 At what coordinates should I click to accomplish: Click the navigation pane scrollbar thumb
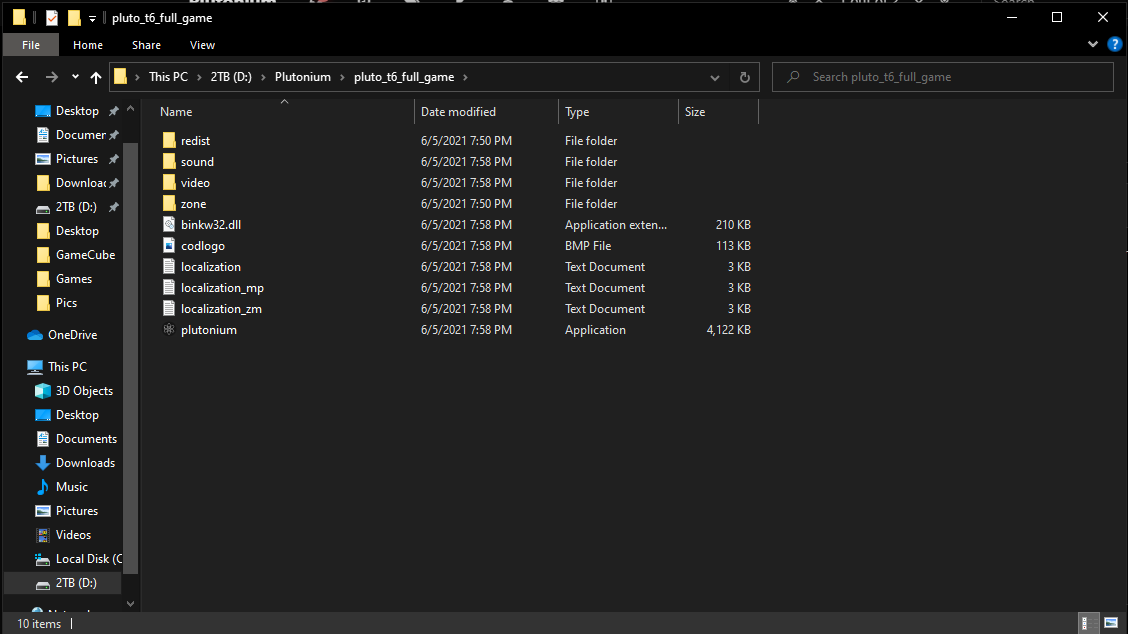click(130, 358)
